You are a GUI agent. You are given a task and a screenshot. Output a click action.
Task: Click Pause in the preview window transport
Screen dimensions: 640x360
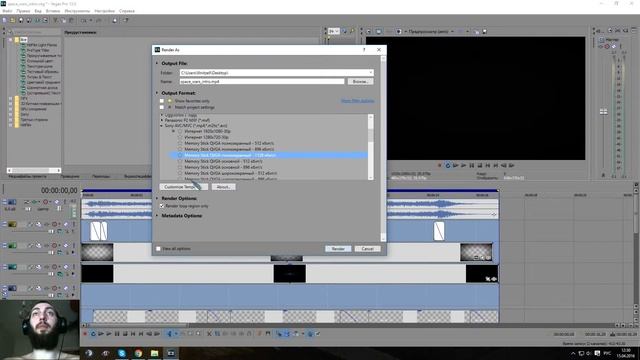coord(472,165)
